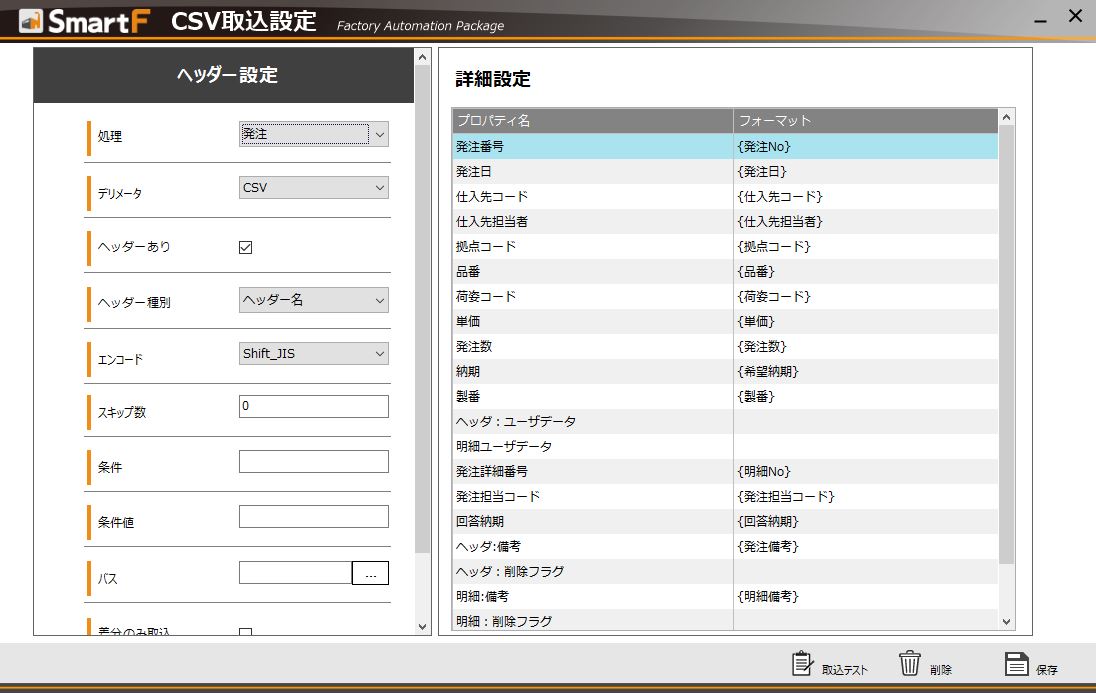The height and width of the screenshot is (693, 1096).
Task: Enable the 差分のみ取込 checkbox
Action: pos(246,632)
